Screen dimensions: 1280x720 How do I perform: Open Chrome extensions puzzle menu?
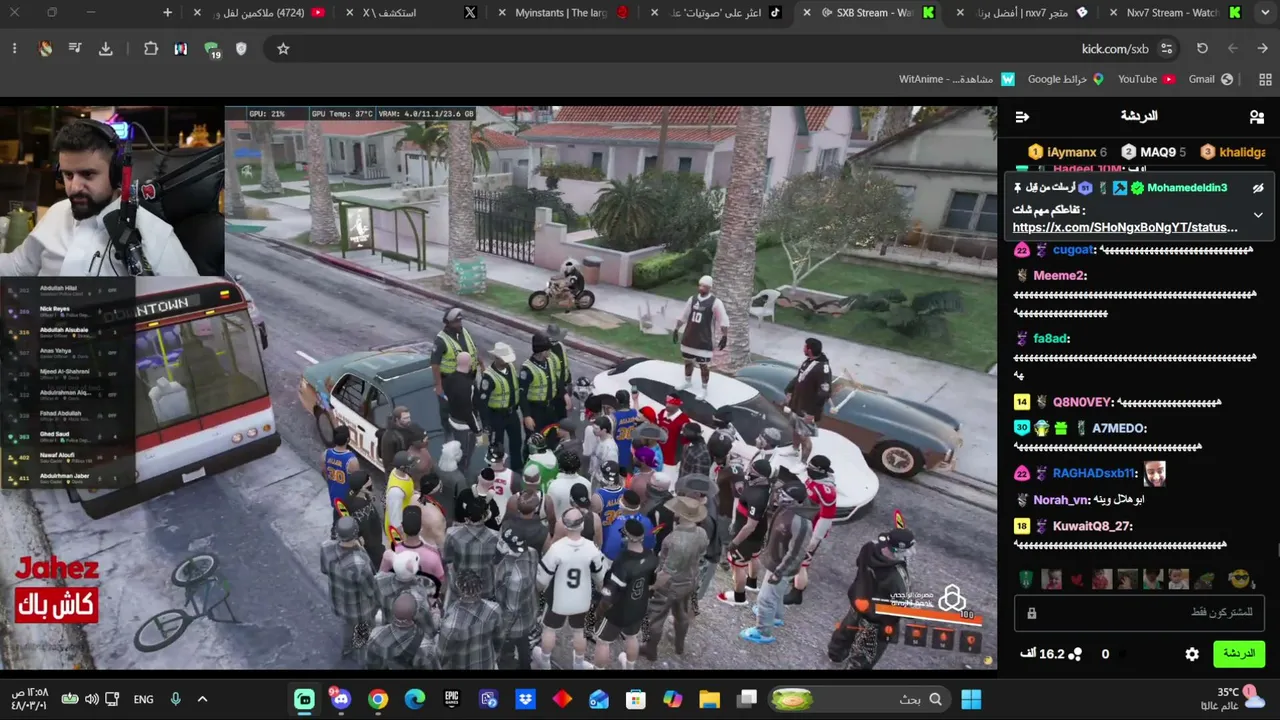151,48
